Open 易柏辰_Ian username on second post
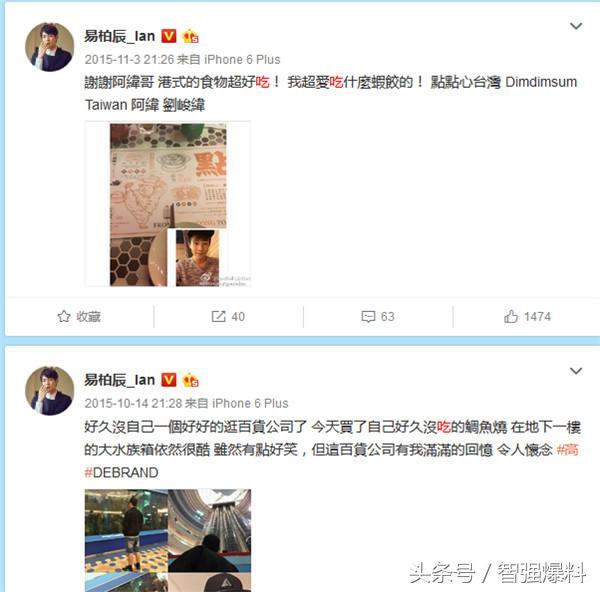The image size is (600, 592). [120, 380]
